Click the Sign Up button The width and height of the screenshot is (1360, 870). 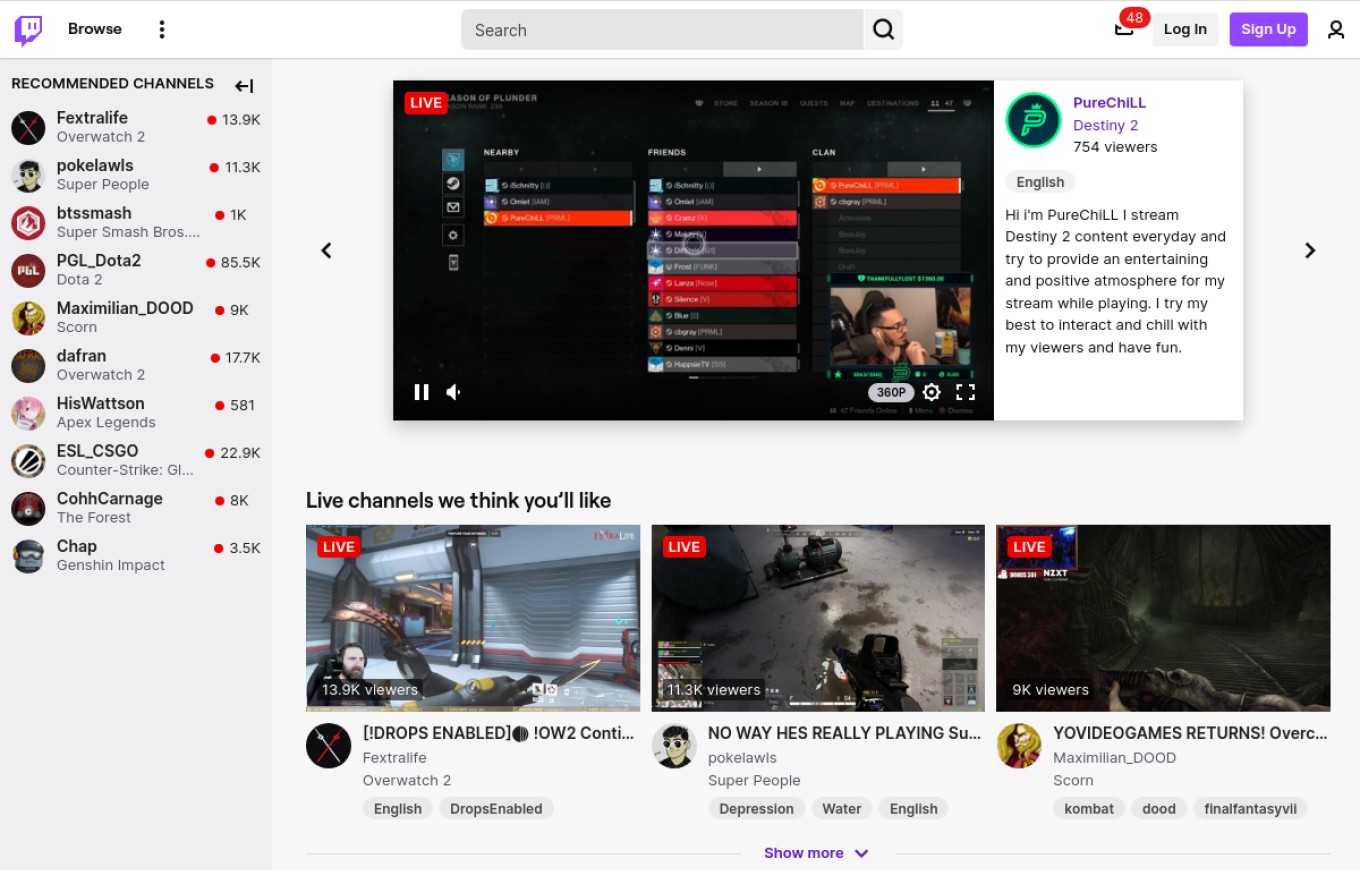[1268, 29]
